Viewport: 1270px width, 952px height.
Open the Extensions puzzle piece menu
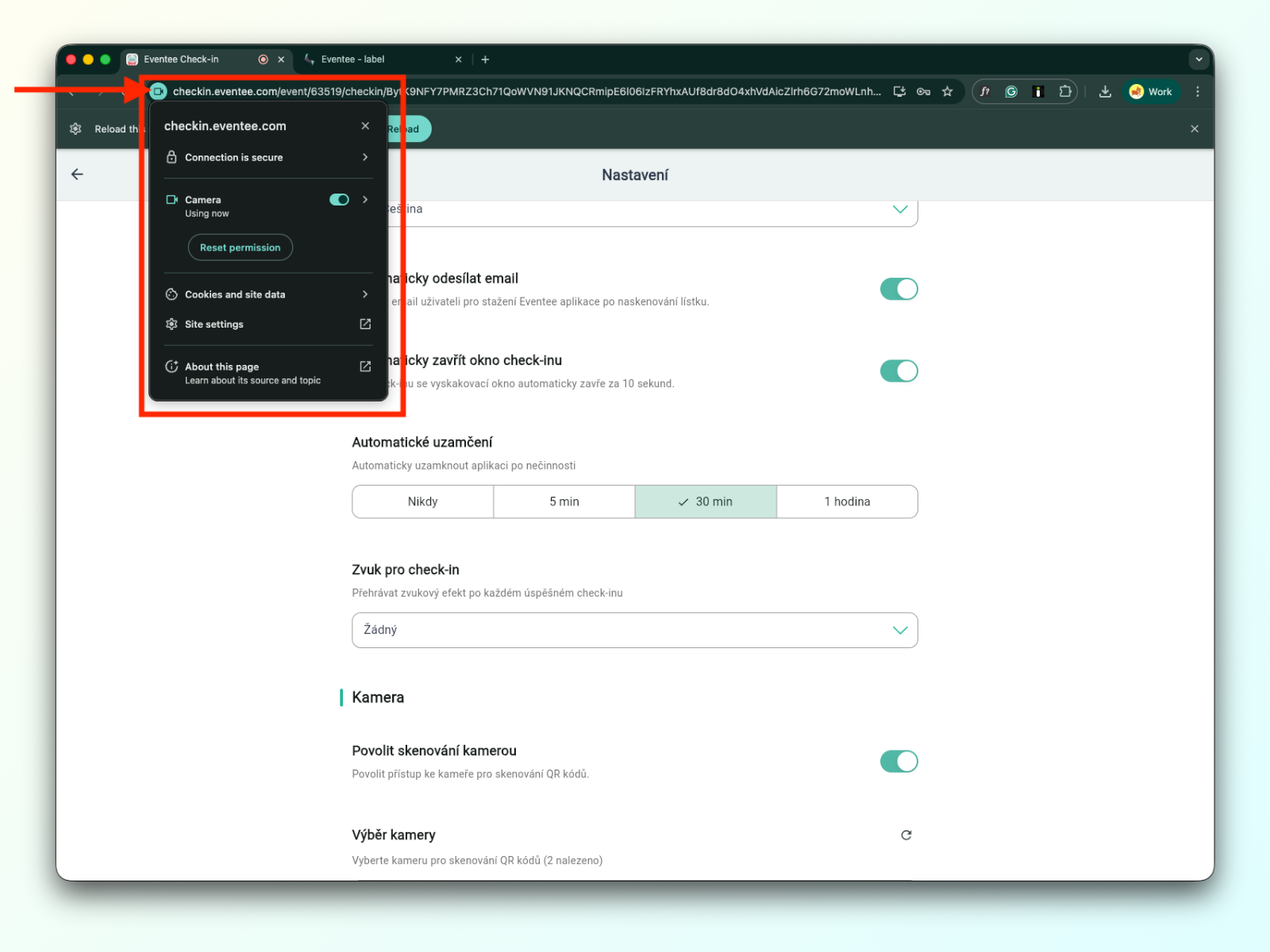tap(1065, 91)
